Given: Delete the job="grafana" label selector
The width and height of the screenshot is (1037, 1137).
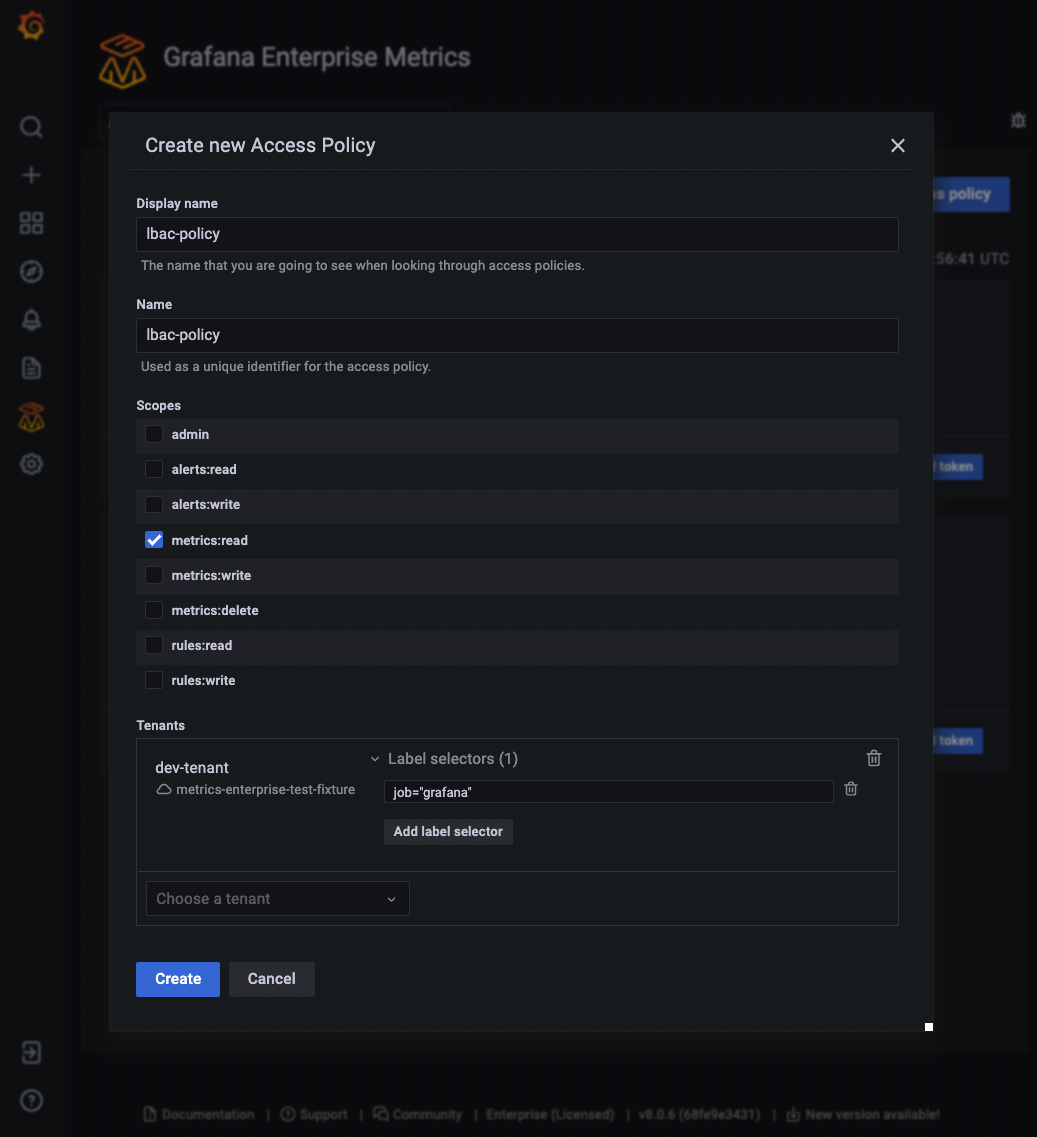Looking at the screenshot, I should coord(851,789).
